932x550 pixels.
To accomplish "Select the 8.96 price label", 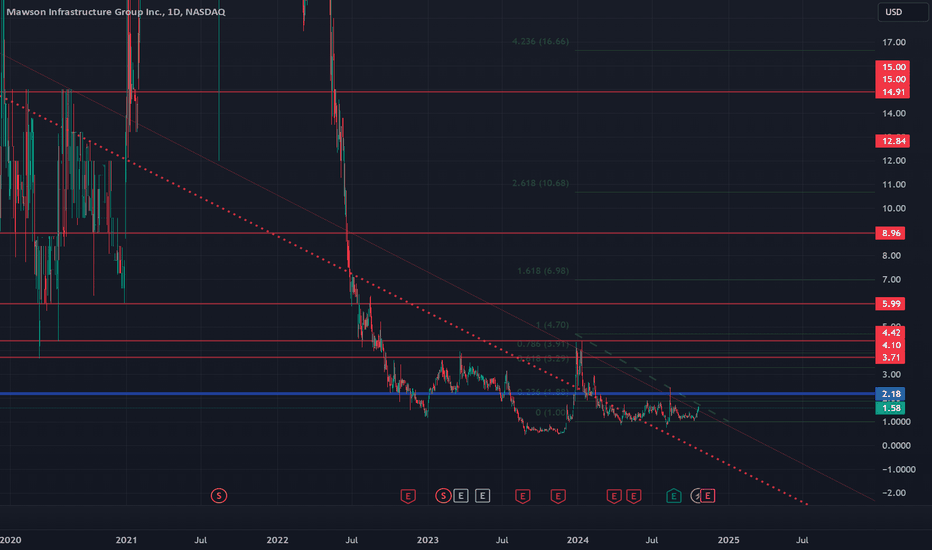I will click(x=890, y=233).
